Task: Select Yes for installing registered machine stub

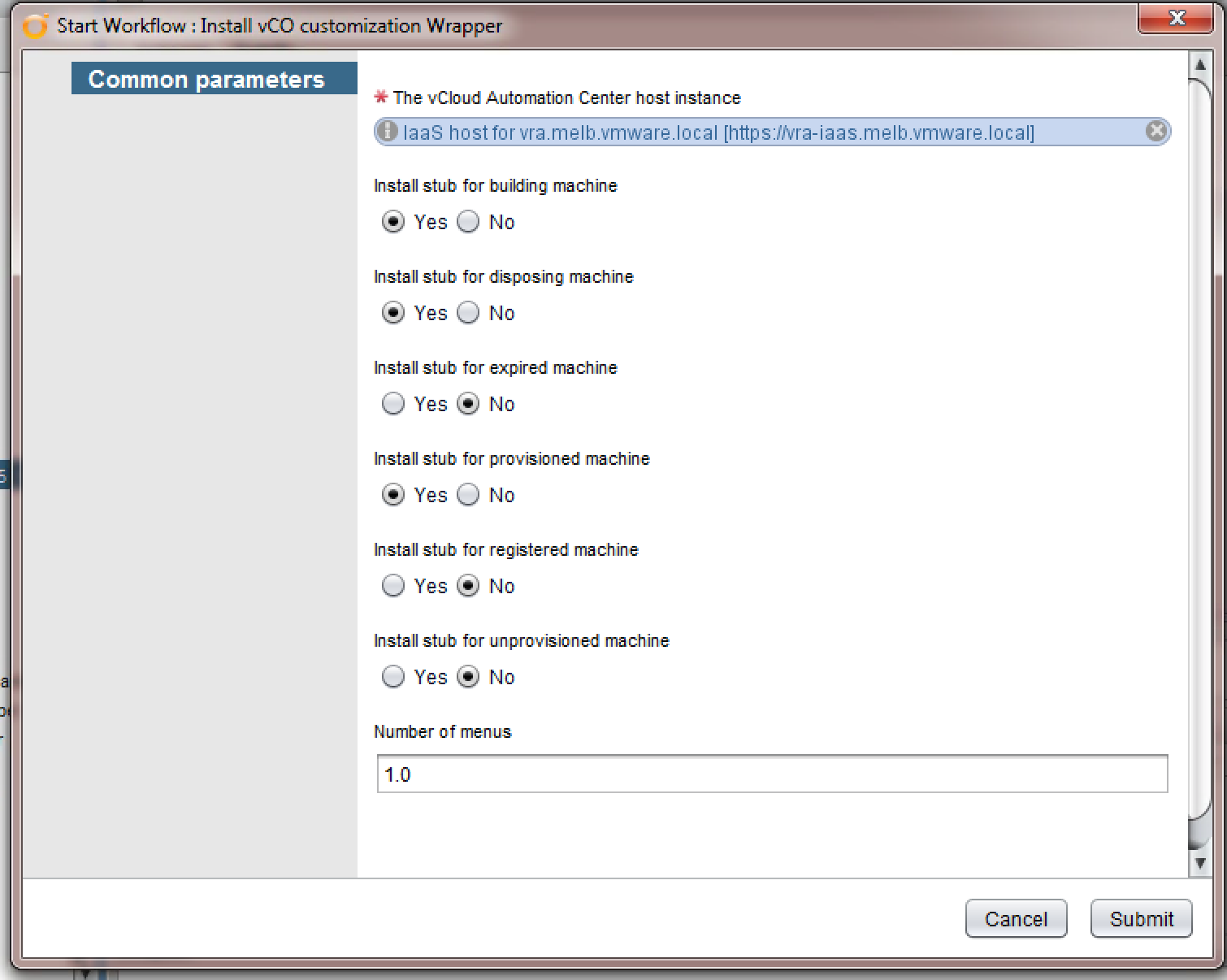Action: coord(392,585)
